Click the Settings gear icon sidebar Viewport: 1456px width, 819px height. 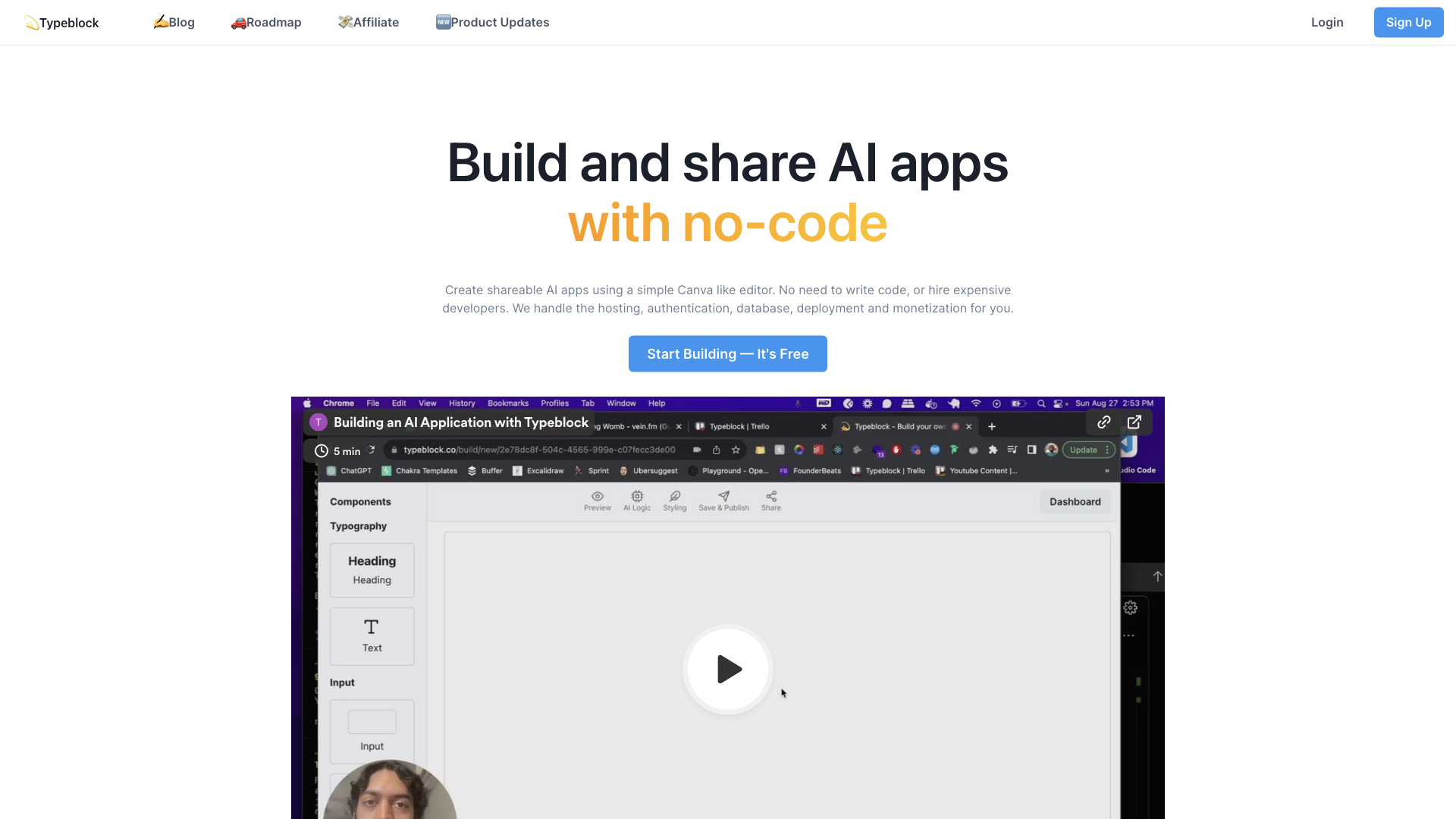tap(1130, 607)
